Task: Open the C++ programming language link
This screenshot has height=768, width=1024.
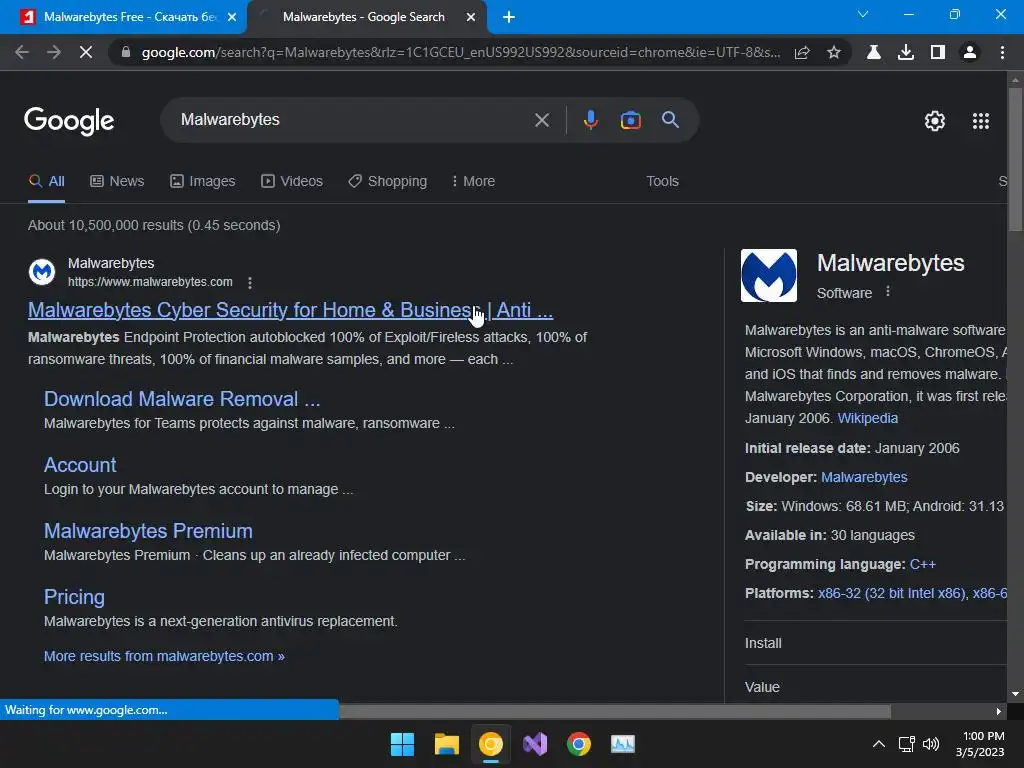Action: click(922, 564)
